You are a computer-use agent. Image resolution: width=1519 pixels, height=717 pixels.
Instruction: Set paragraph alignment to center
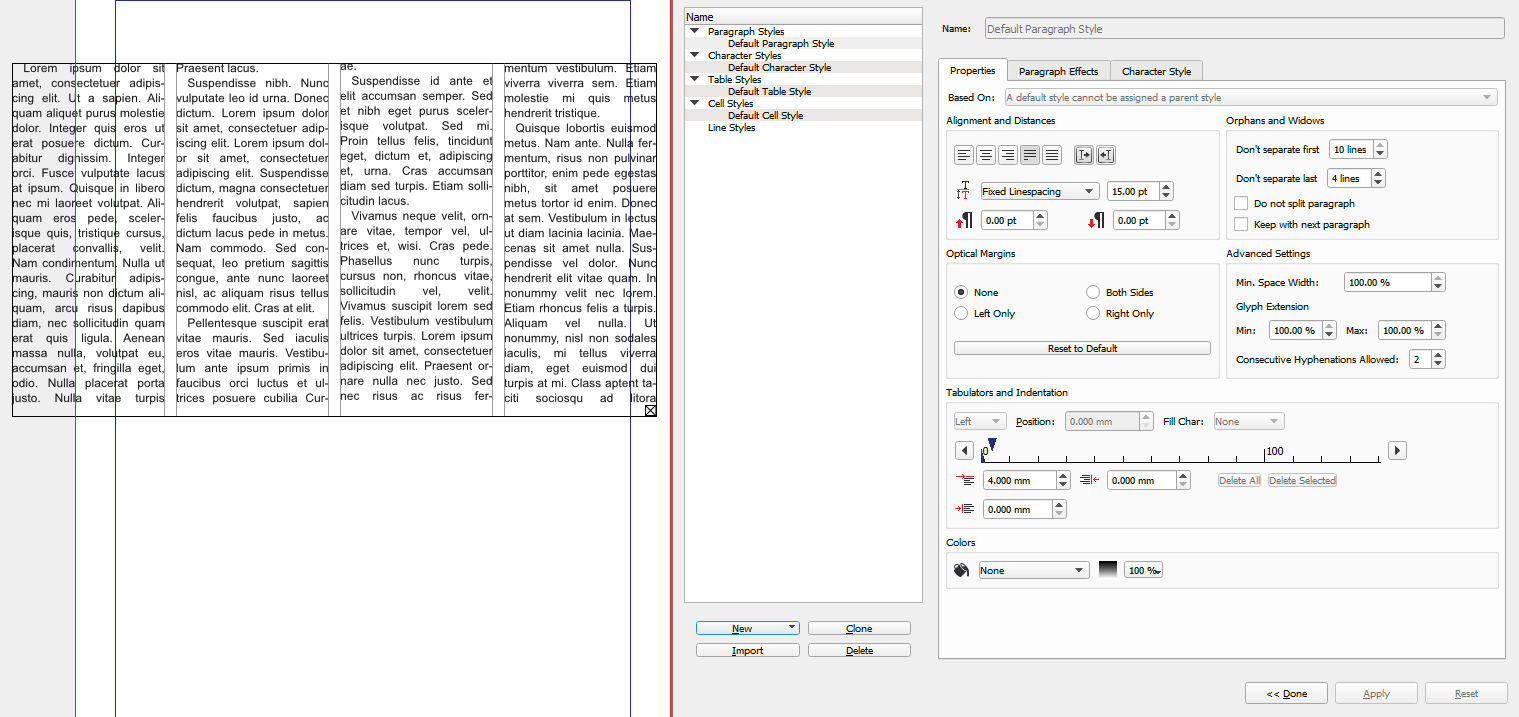click(986, 155)
